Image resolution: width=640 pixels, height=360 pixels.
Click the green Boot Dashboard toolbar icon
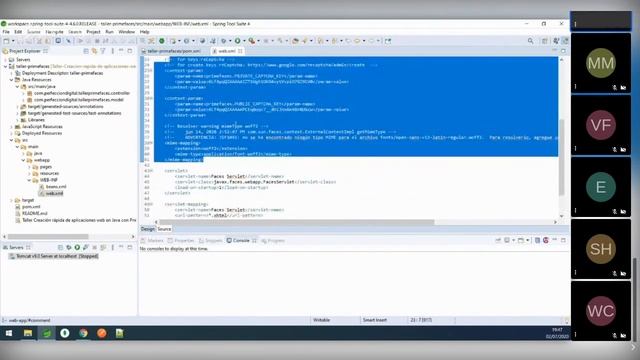pos(162,41)
